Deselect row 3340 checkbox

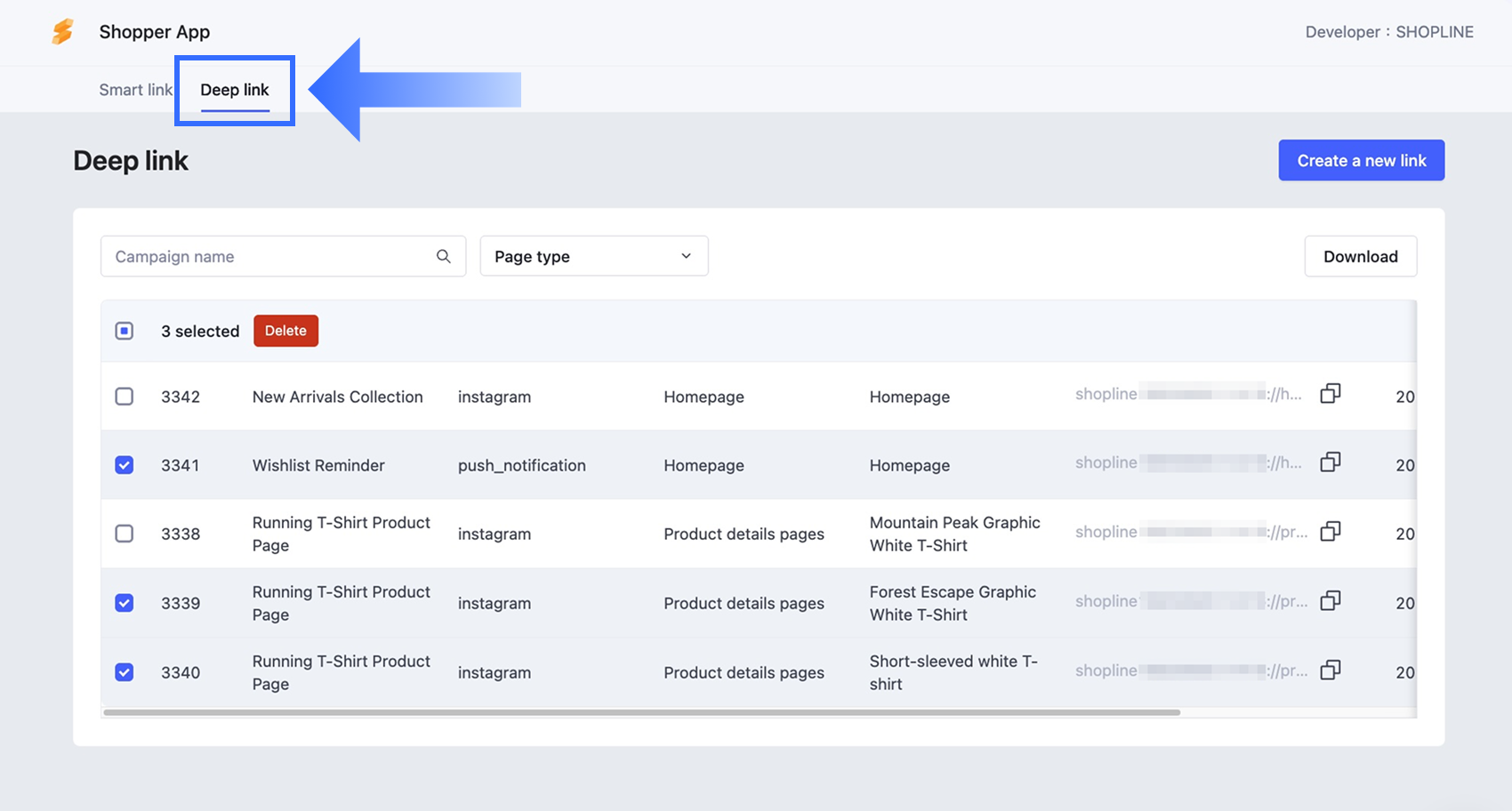tap(125, 672)
